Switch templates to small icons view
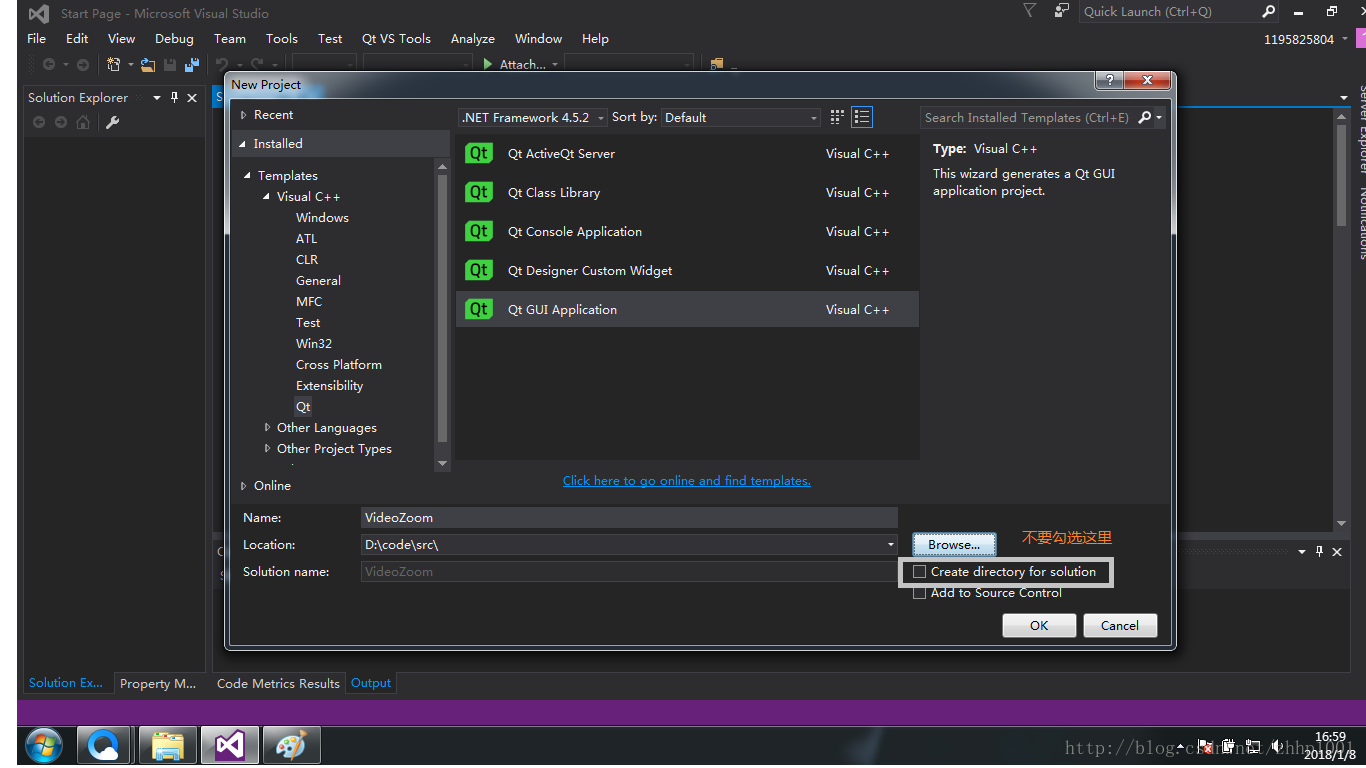Screen dimensions: 1366x768 pyautogui.click(x=837, y=117)
